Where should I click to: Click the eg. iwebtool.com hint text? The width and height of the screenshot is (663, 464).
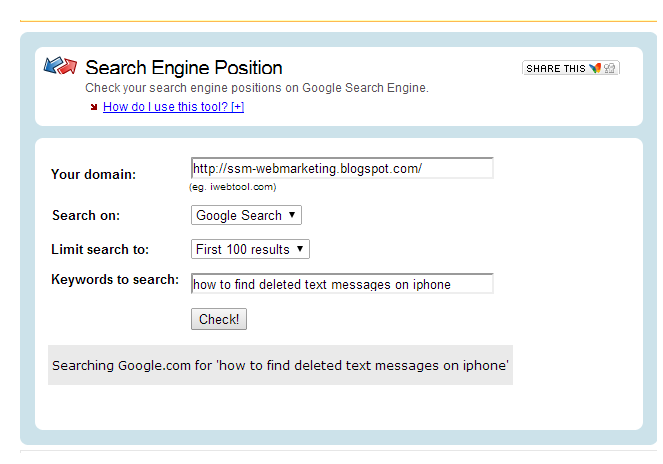click(233, 187)
